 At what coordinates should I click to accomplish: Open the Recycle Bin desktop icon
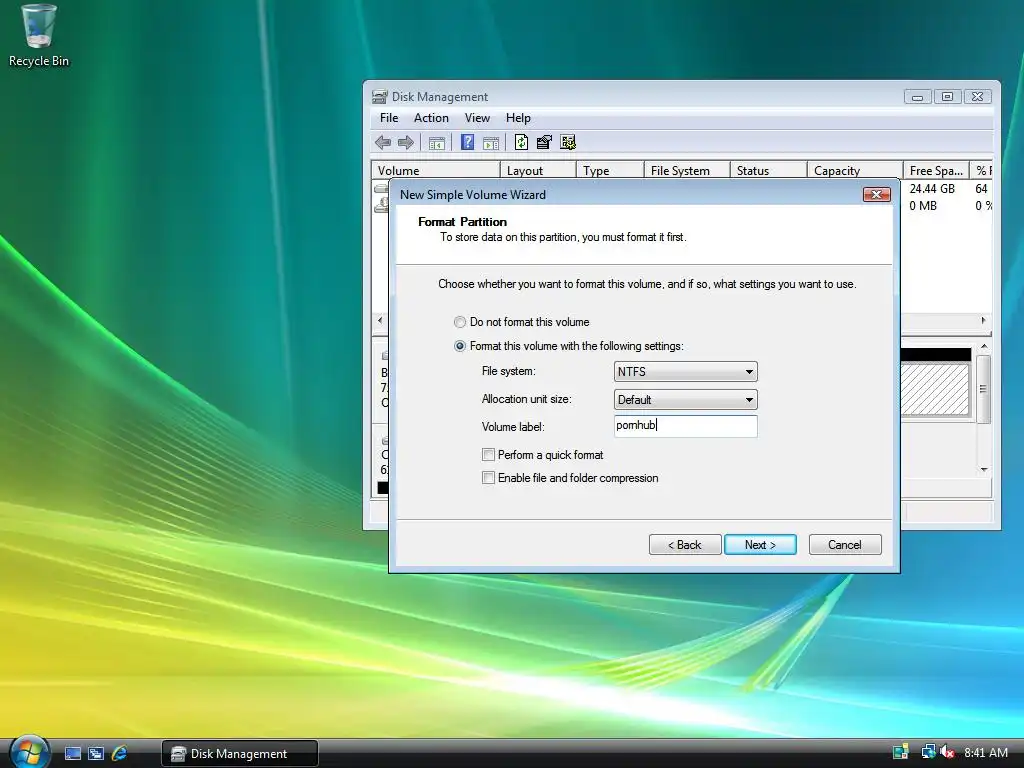pyautogui.click(x=39, y=36)
